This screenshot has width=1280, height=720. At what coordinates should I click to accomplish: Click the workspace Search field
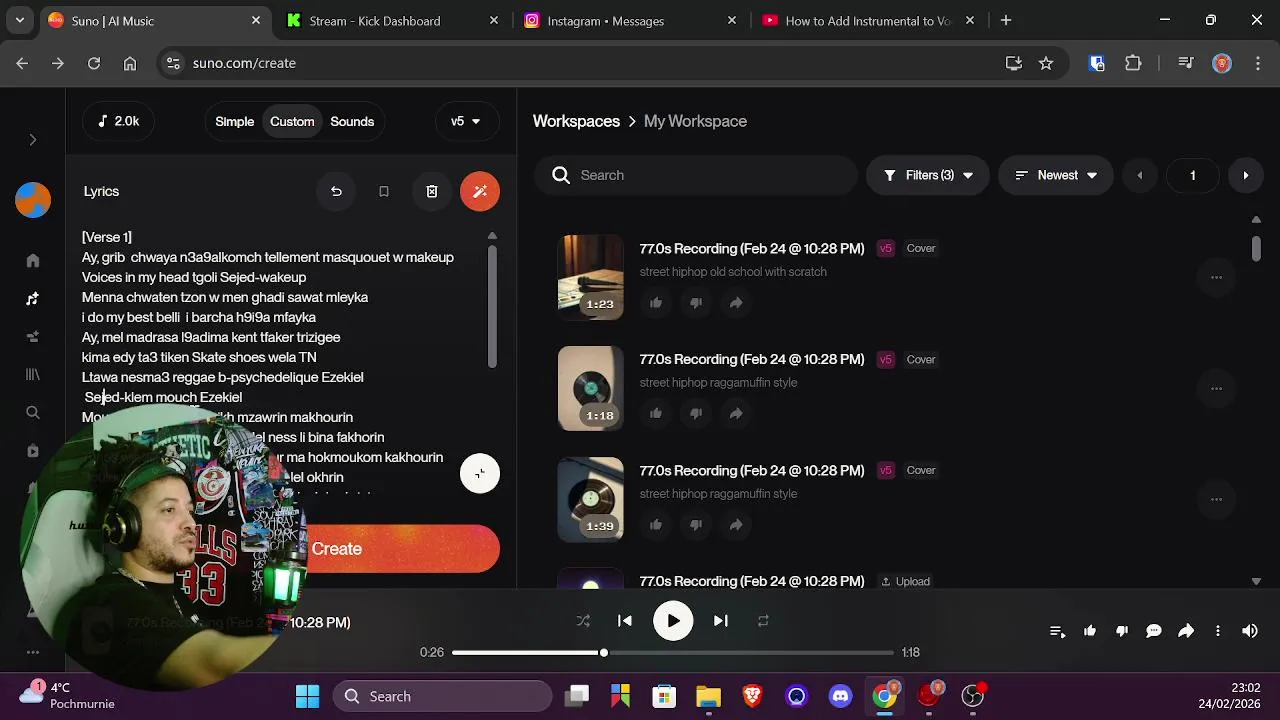click(695, 175)
